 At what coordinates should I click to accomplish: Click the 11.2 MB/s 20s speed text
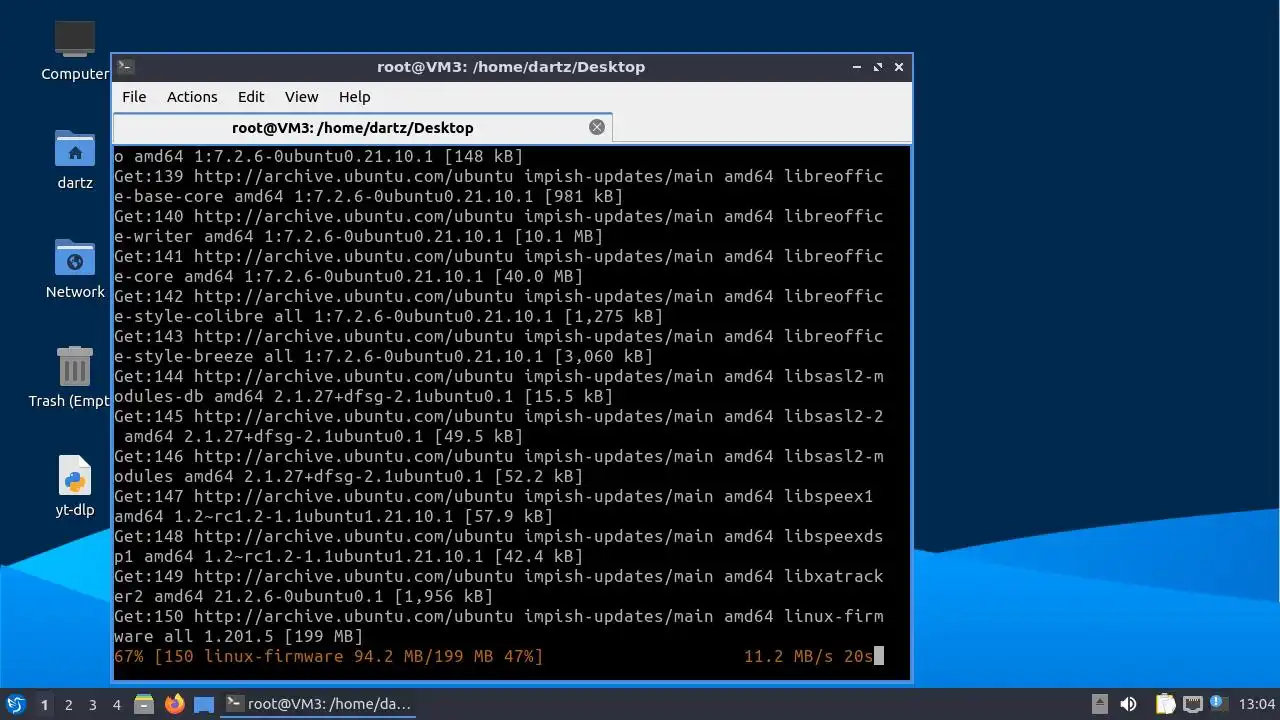[x=808, y=656]
